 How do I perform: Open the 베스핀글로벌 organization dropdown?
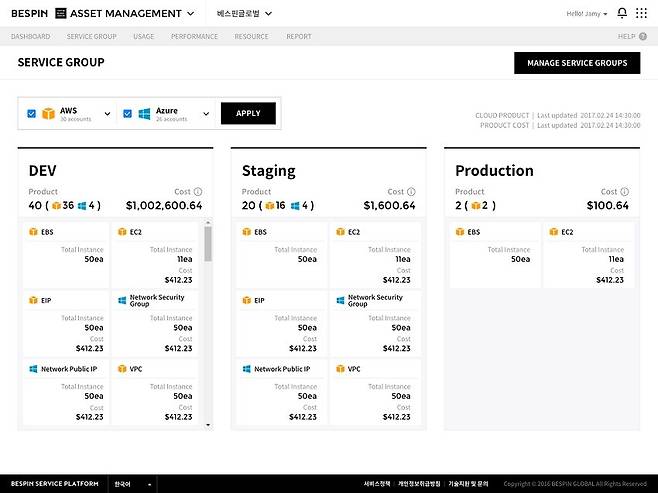[244, 14]
